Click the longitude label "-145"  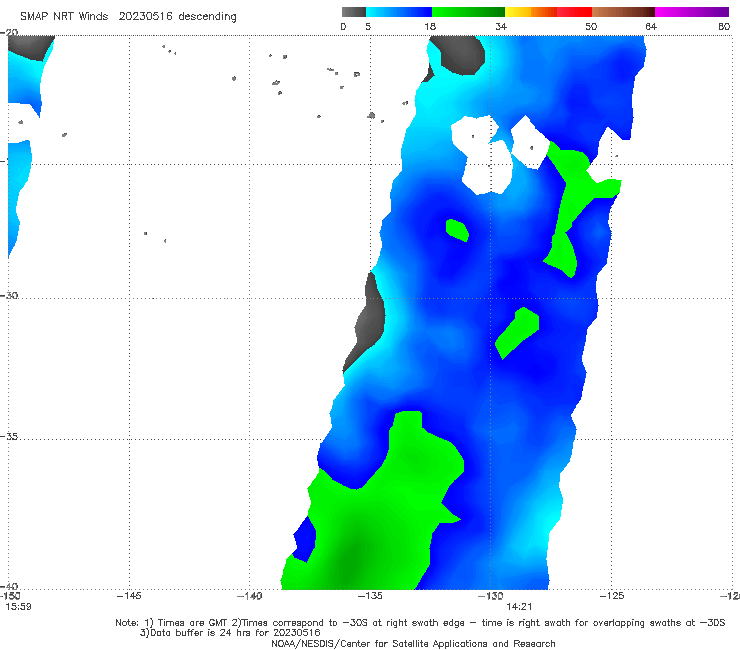pos(129,596)
